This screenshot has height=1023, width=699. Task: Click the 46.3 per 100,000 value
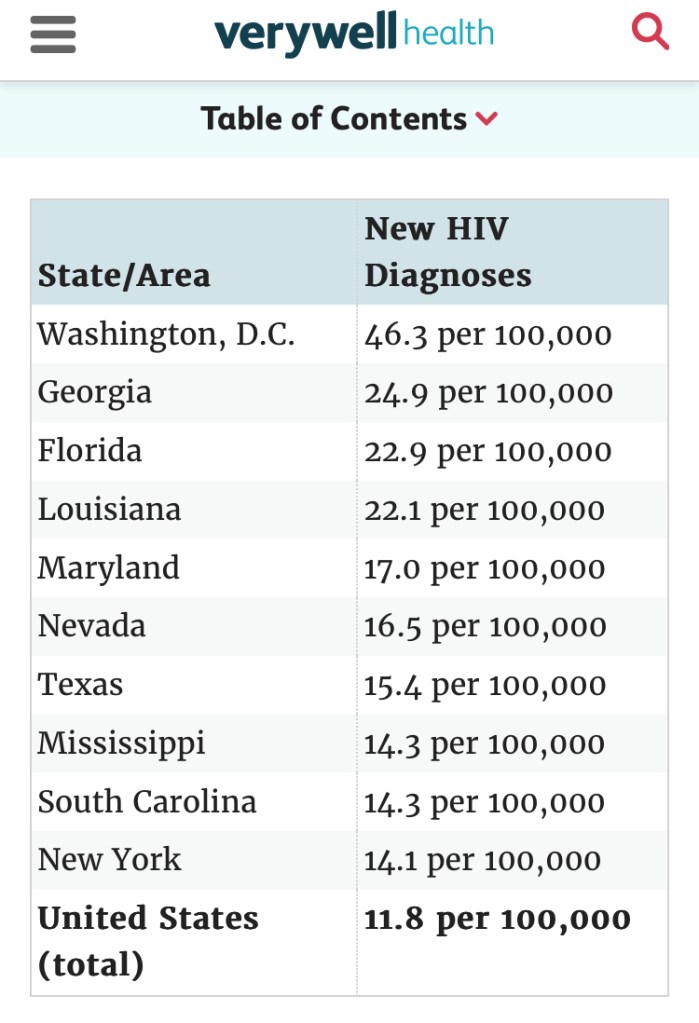487,334
